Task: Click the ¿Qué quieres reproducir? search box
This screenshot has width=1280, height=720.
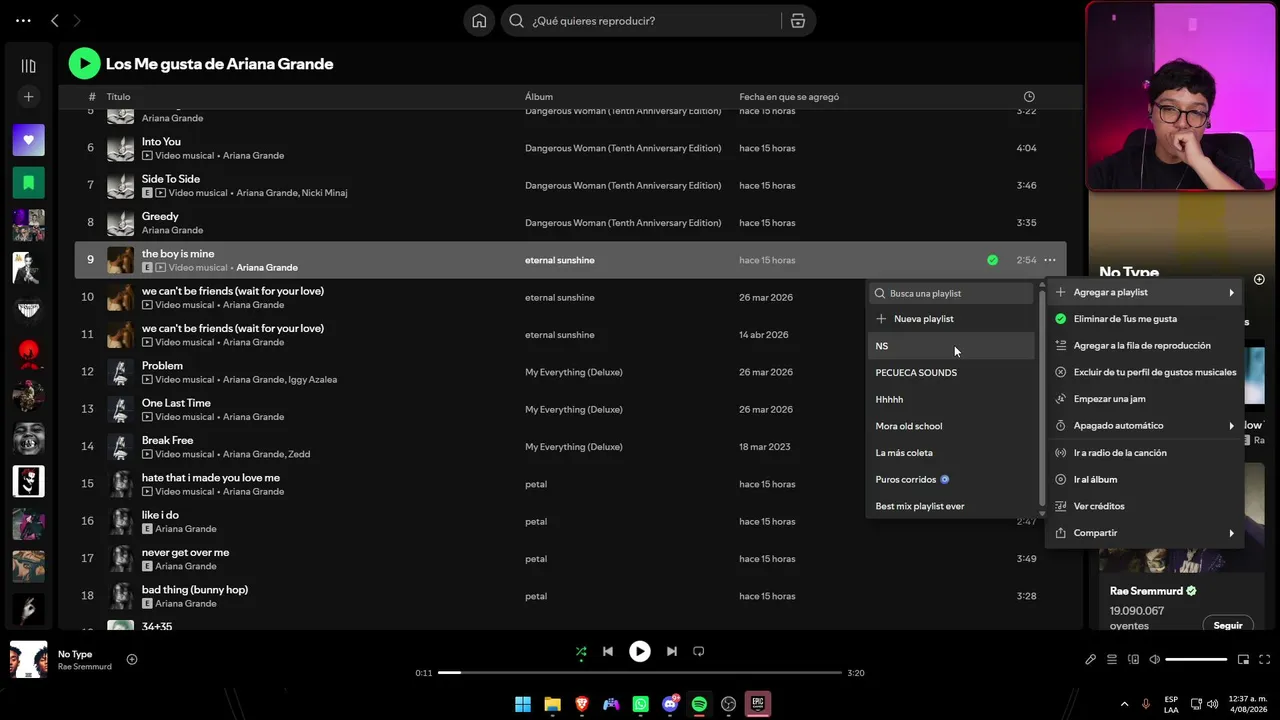Action: coord(640,21)
